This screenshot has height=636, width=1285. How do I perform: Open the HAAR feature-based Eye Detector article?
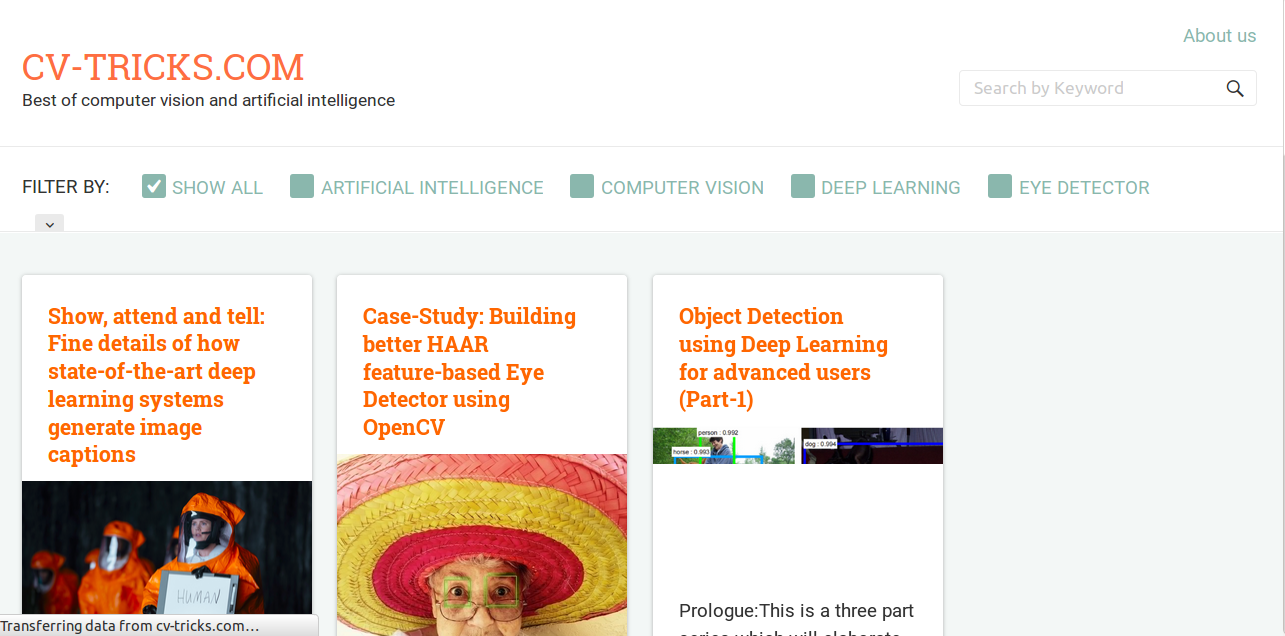(470, 372)
